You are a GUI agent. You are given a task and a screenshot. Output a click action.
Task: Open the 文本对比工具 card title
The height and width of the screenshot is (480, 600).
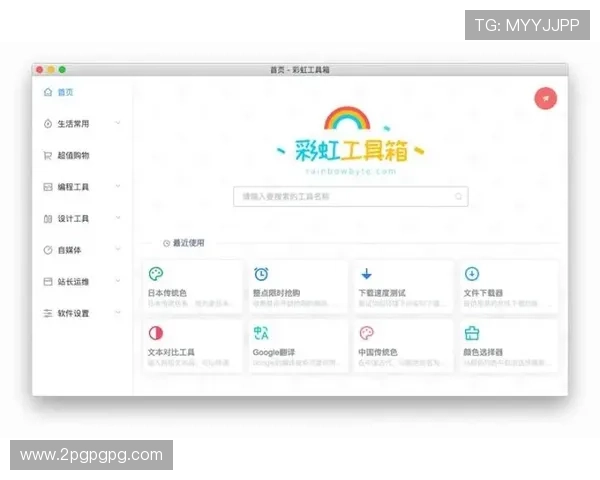pyautogui.click(x=171, y=352)
